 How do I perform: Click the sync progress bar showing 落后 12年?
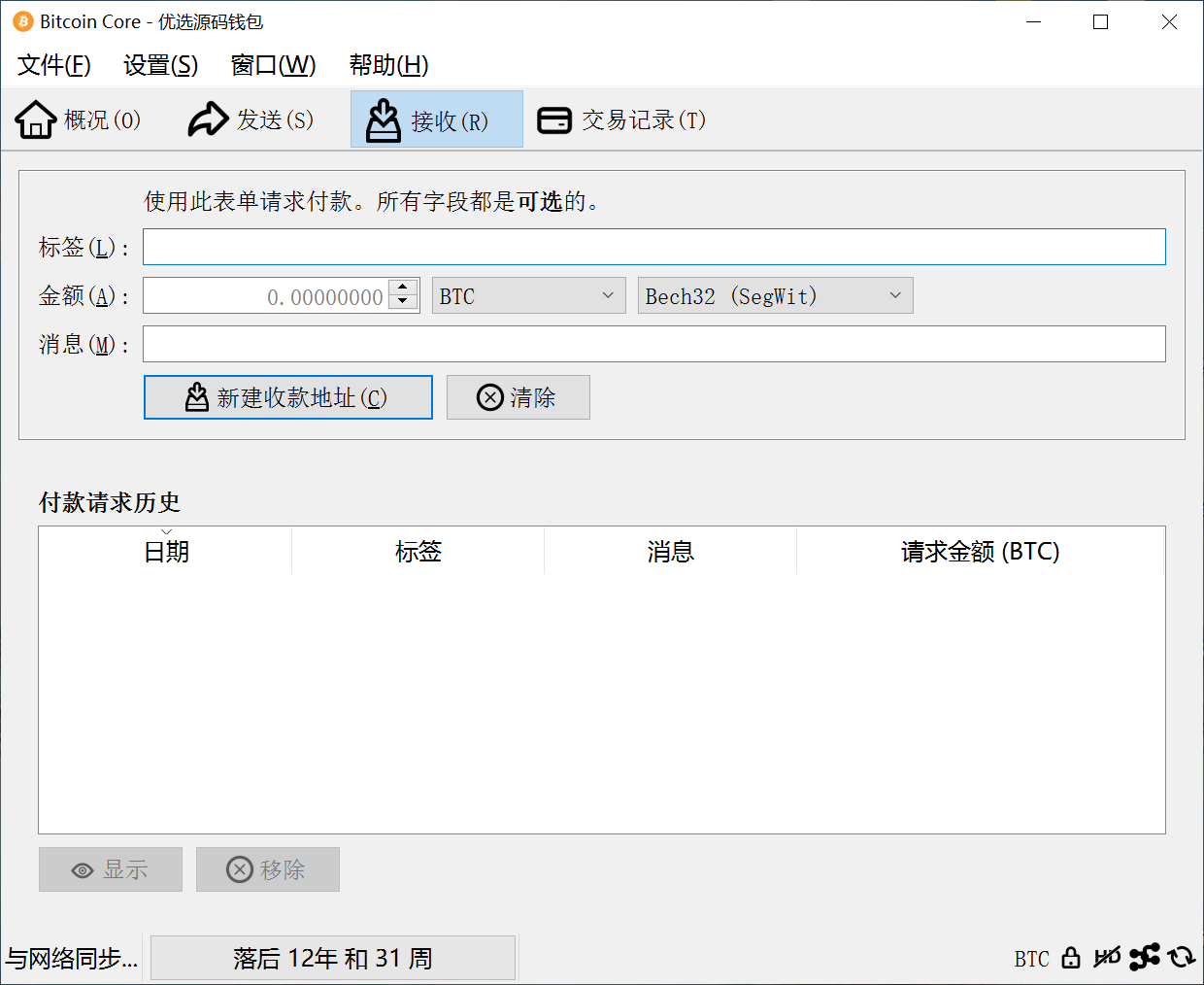pyautogui.click(x=333, y=958)
